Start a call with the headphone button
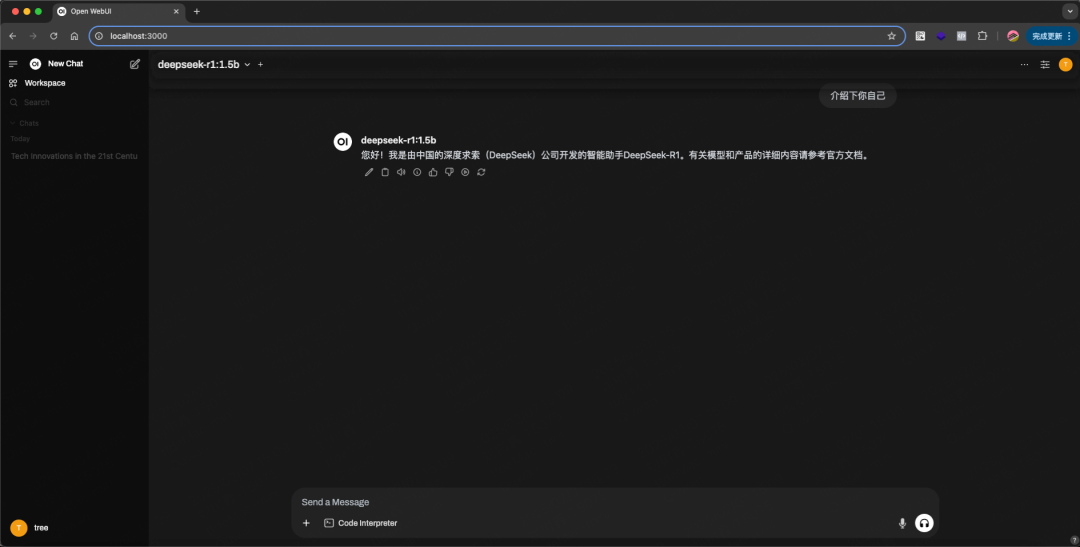 (924, 524)
